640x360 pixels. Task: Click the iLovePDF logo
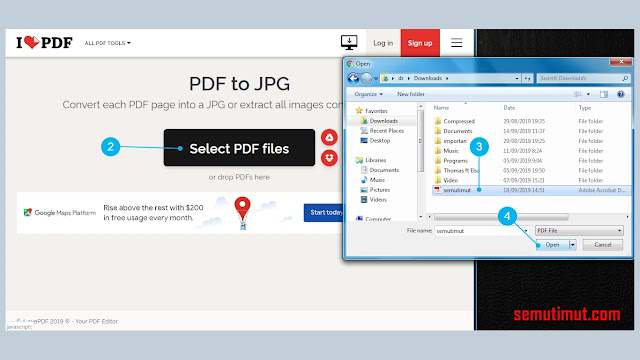(x=44, y=42)
